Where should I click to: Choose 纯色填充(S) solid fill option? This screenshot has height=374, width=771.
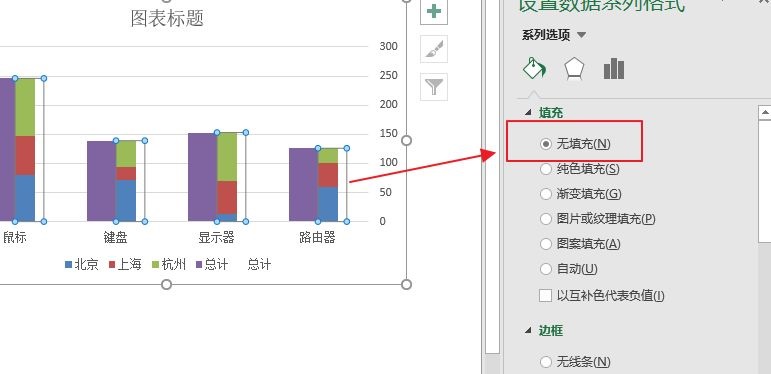(580, 169)
